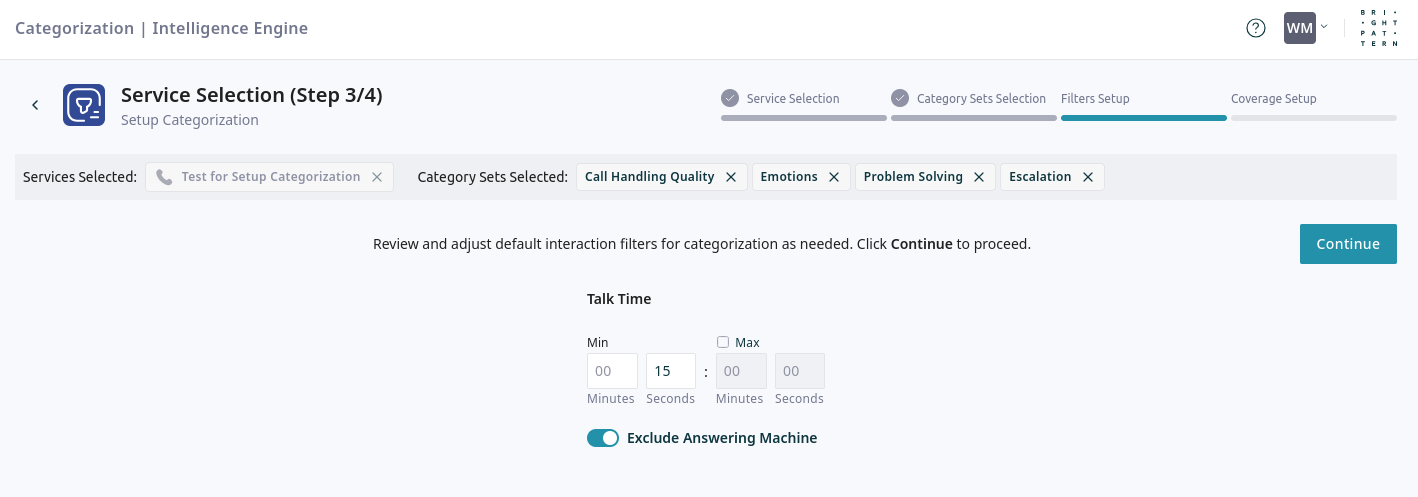The height and width of the screenshot is (497, 1418).
Task: Click the back arrow icon
Action: [x=35, y=105]
